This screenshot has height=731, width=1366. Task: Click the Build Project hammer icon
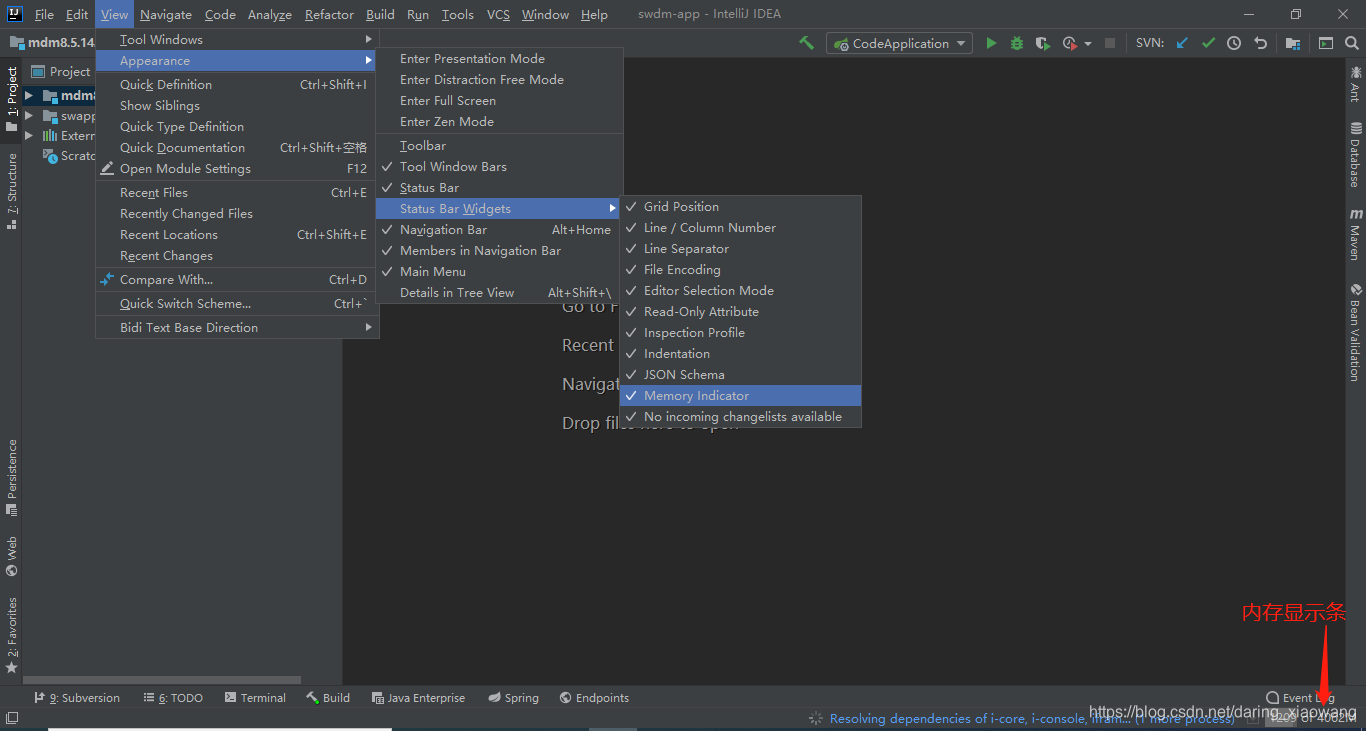tap(806, 43)
